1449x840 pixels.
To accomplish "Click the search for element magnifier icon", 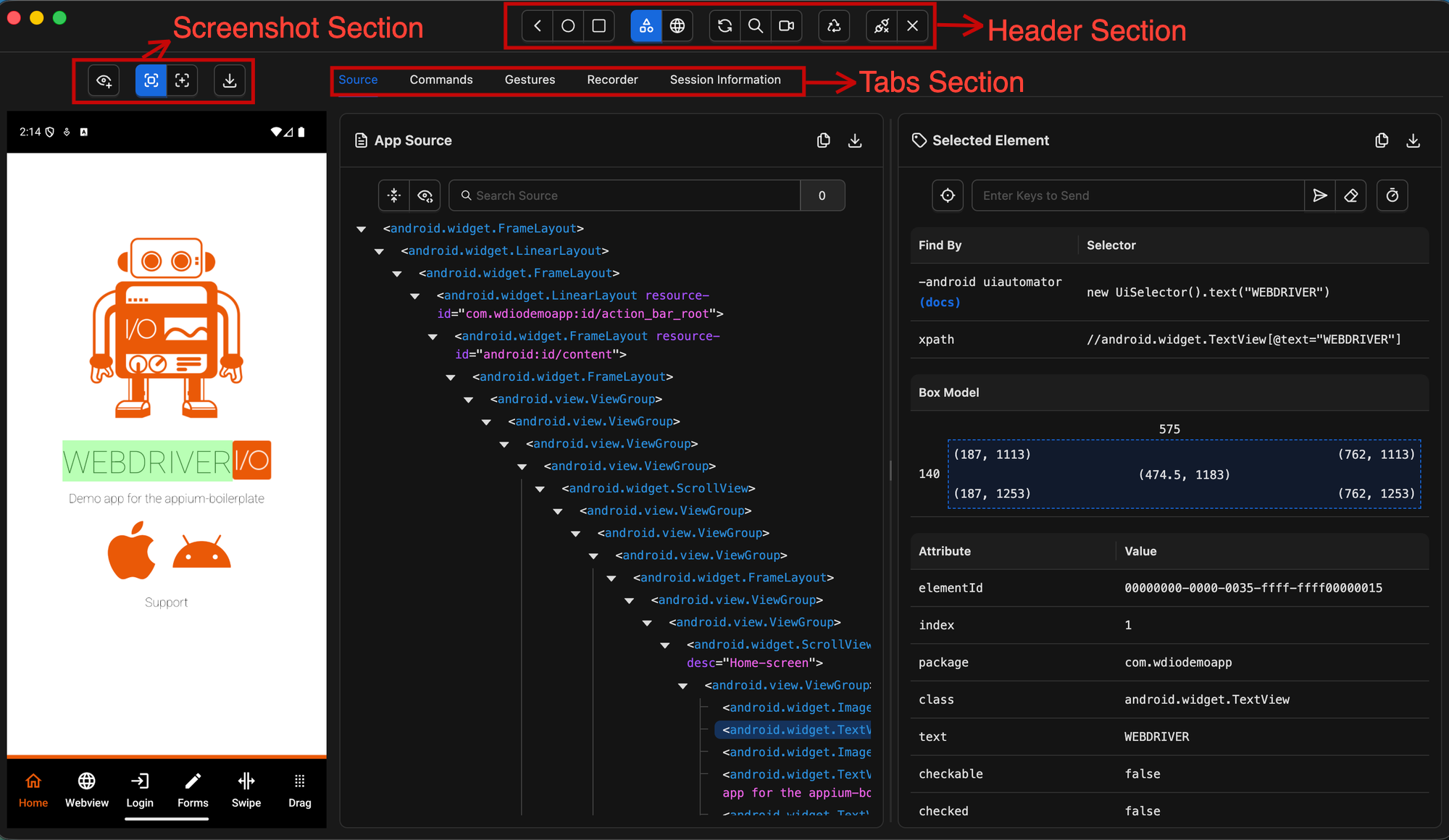I will tap(755, 26).
